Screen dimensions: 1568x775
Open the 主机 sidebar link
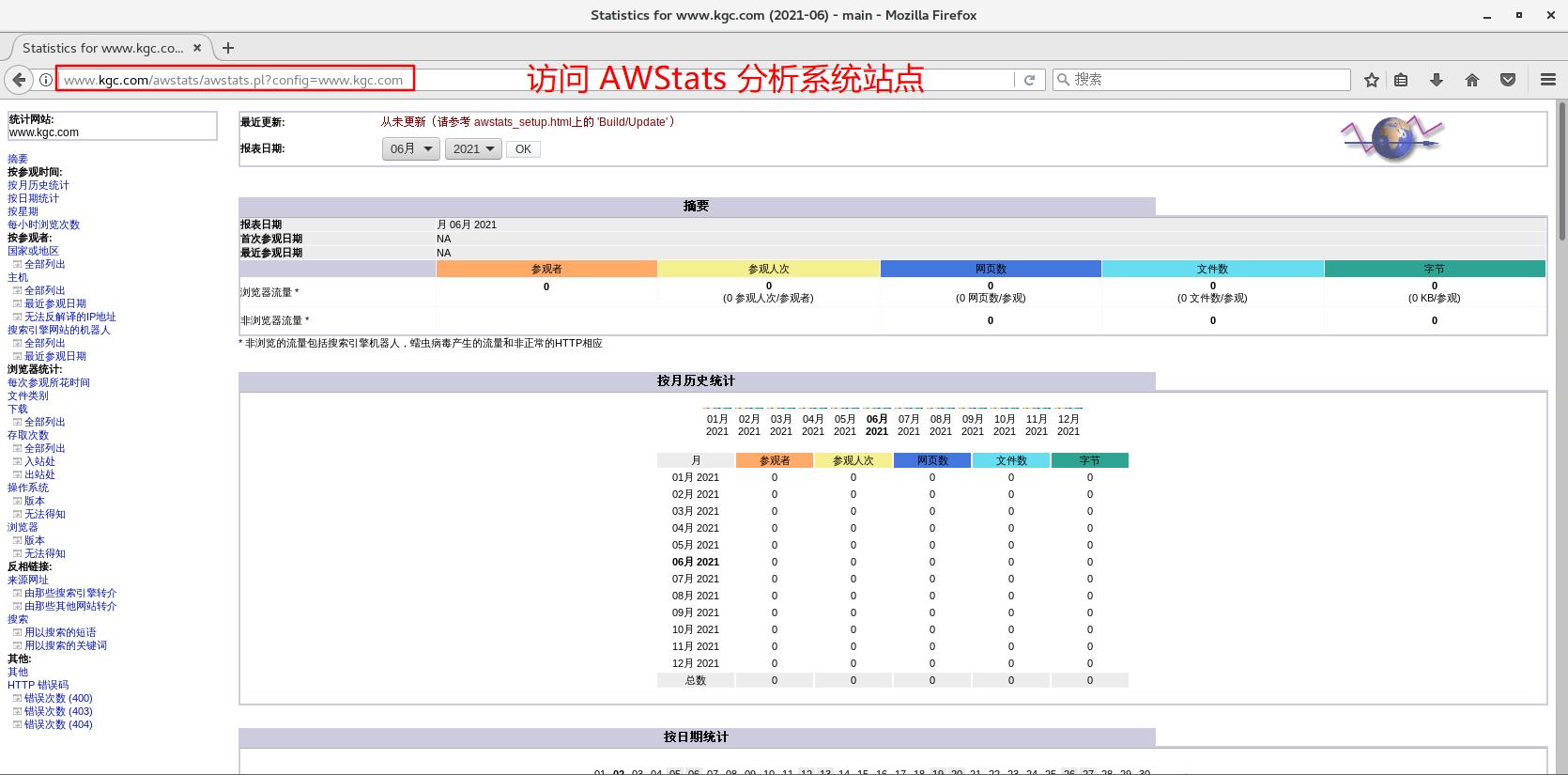(18, 277)
